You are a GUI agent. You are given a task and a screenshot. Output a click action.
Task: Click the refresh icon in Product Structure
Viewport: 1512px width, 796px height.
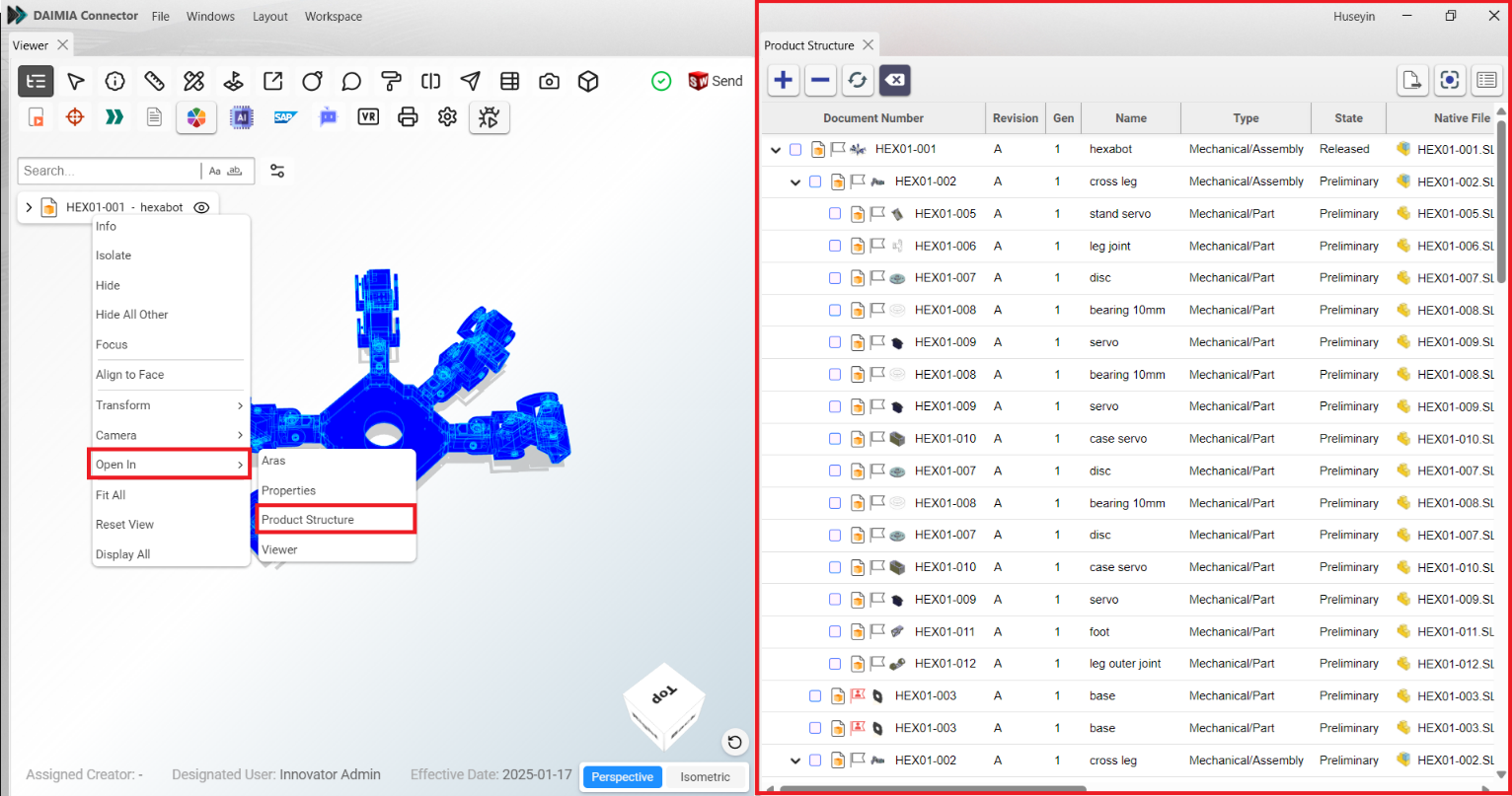click(857, 81)
